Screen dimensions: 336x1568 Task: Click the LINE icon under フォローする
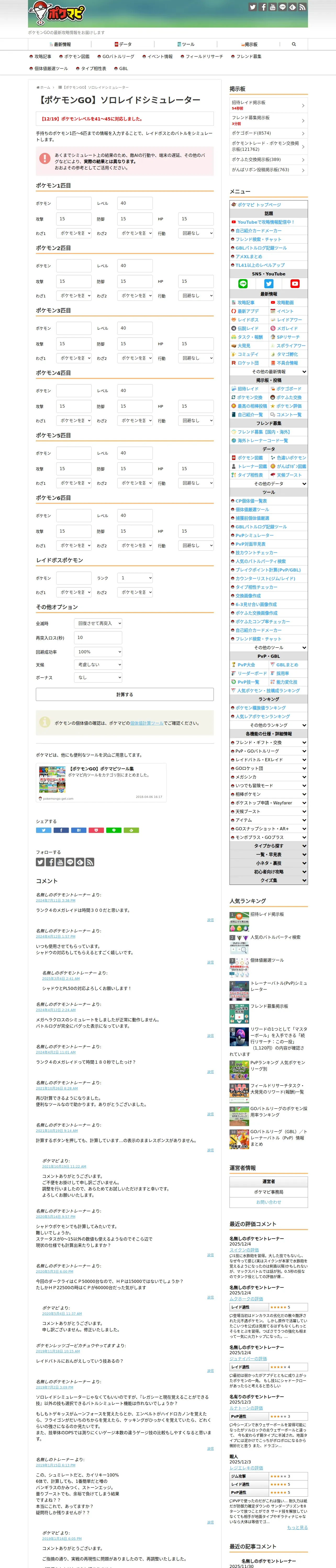[x=70, y=862]
